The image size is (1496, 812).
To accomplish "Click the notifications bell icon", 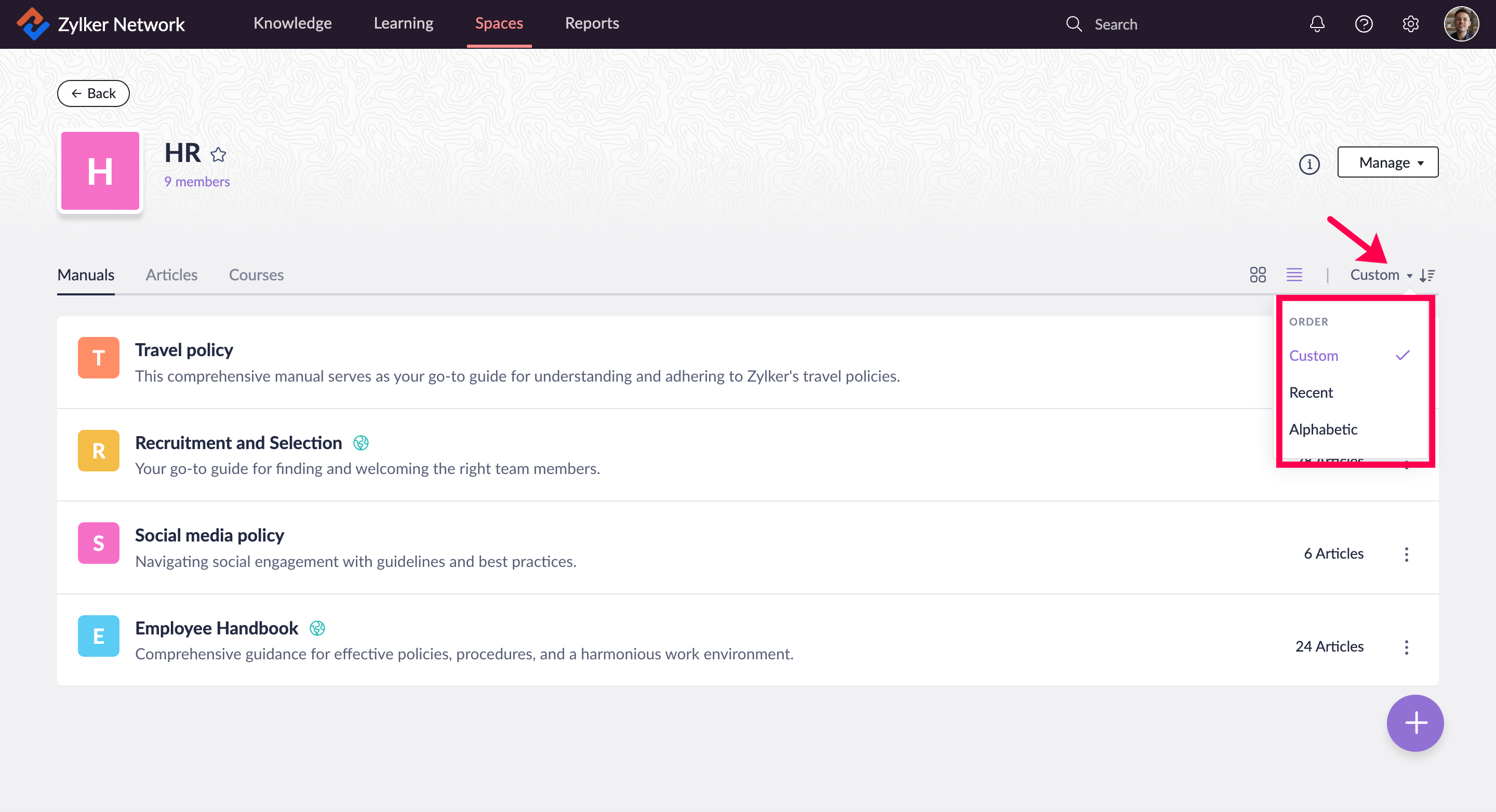I will pos(1317,24).
